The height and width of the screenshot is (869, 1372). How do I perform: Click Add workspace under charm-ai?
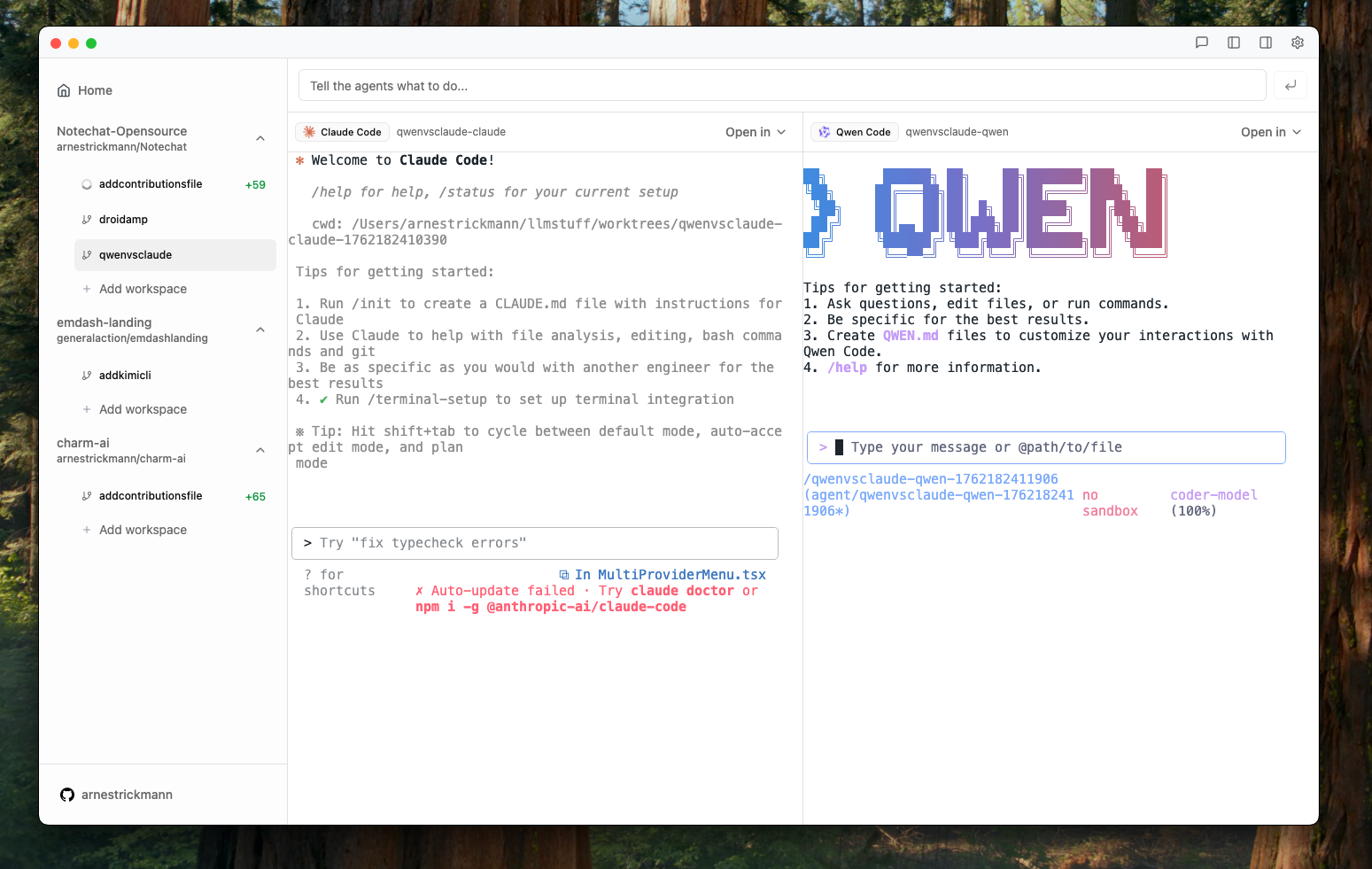143,530
